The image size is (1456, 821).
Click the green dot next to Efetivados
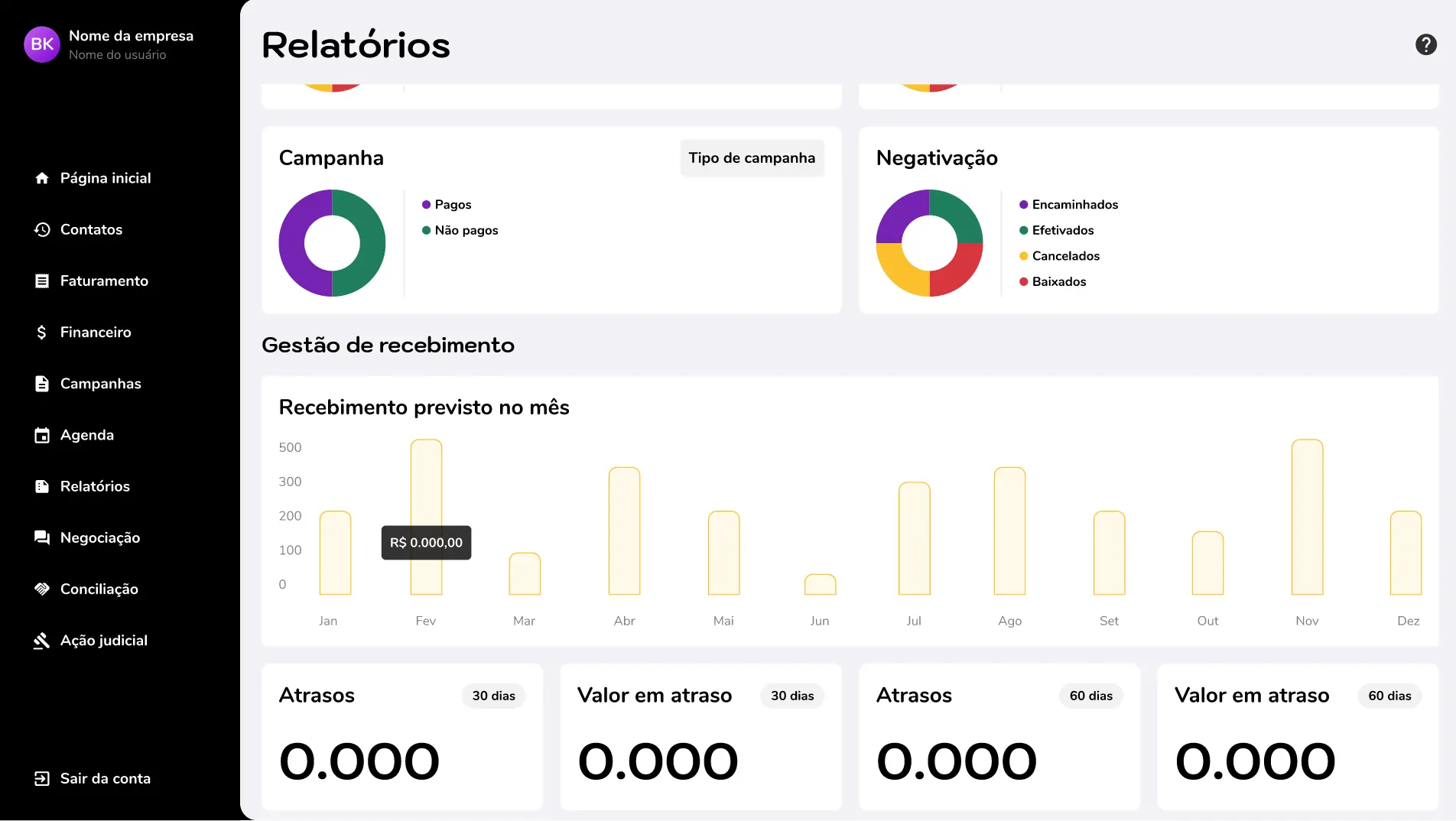pyautogui.click(x=1023, y=230)
